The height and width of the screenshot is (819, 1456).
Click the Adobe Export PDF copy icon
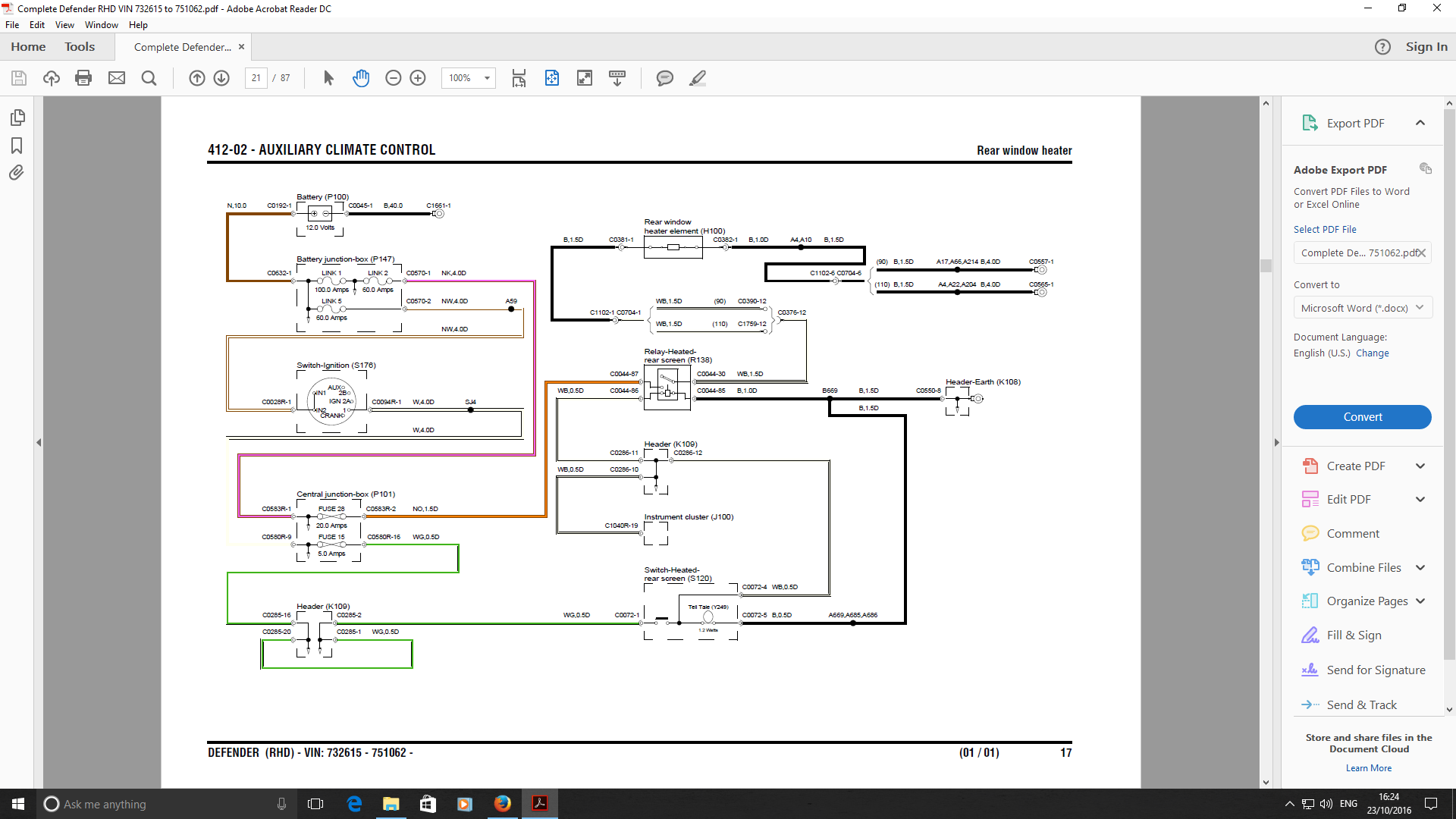[x=1426, y=168]
